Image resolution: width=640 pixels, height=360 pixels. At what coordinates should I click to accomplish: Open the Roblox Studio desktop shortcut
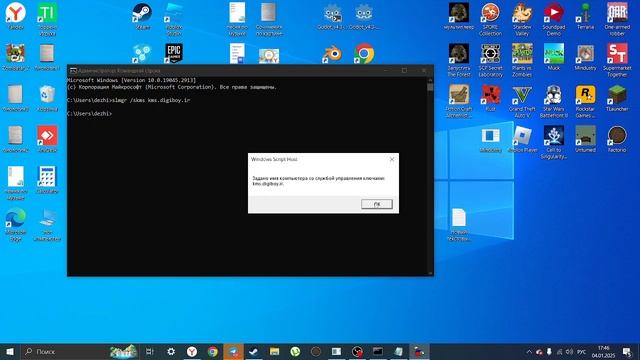pyautogui.click(x=174, y=19)
